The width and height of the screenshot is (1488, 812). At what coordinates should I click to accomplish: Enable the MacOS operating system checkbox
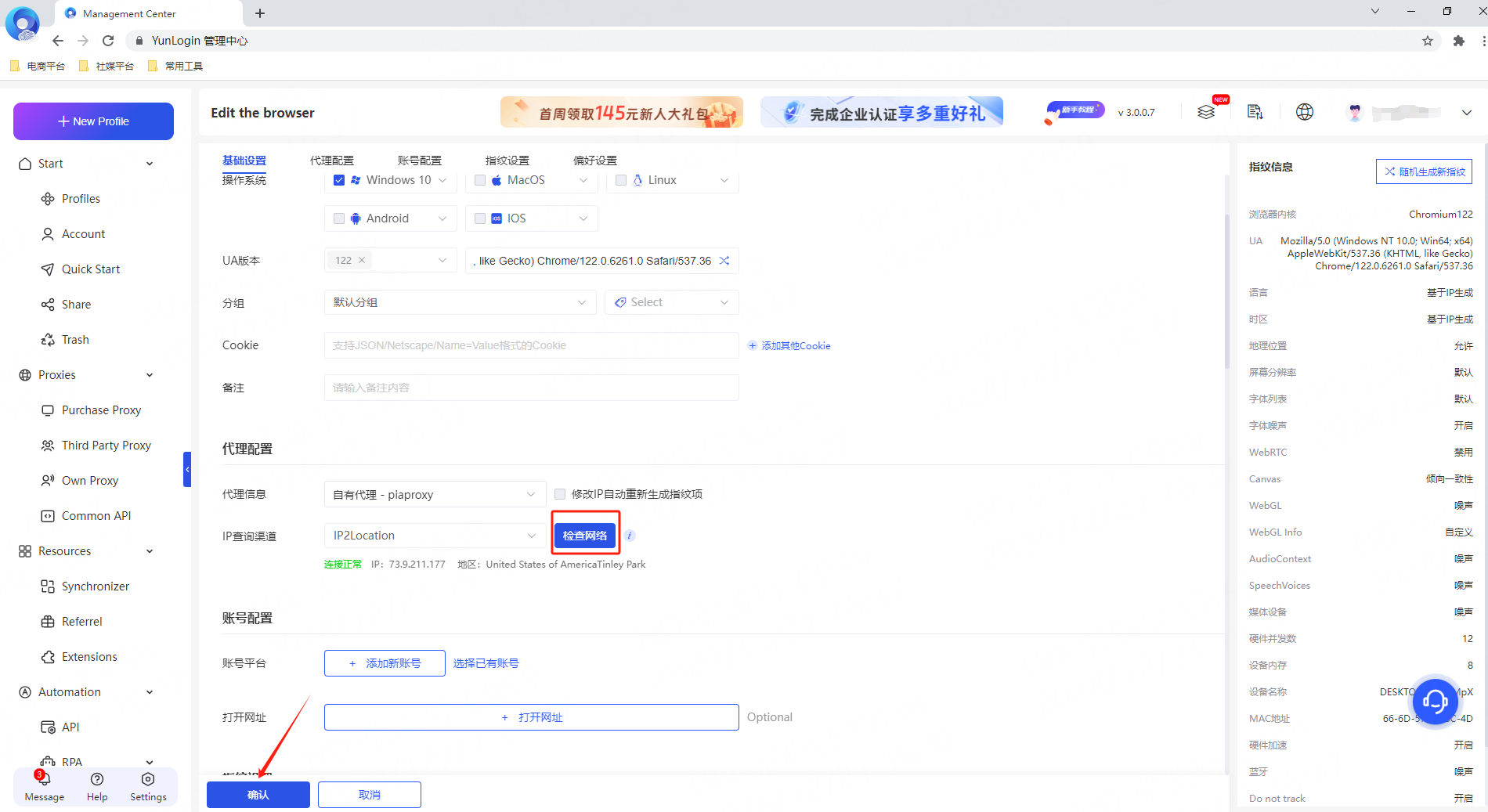click(x=480, y=180)
